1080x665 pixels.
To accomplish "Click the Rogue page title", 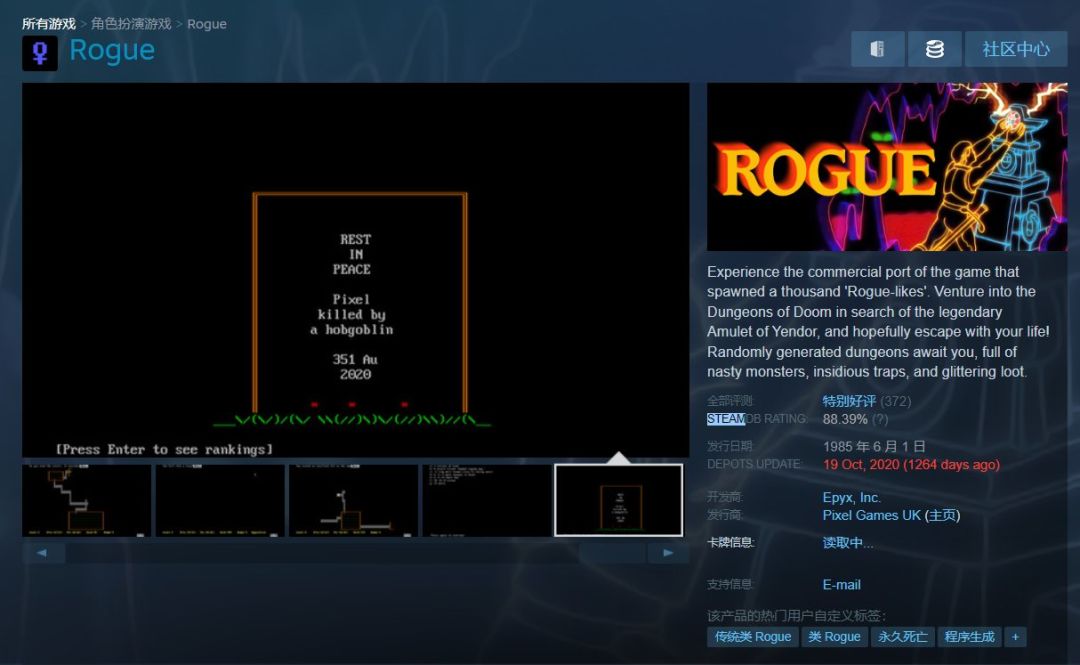I will [112, 50].
